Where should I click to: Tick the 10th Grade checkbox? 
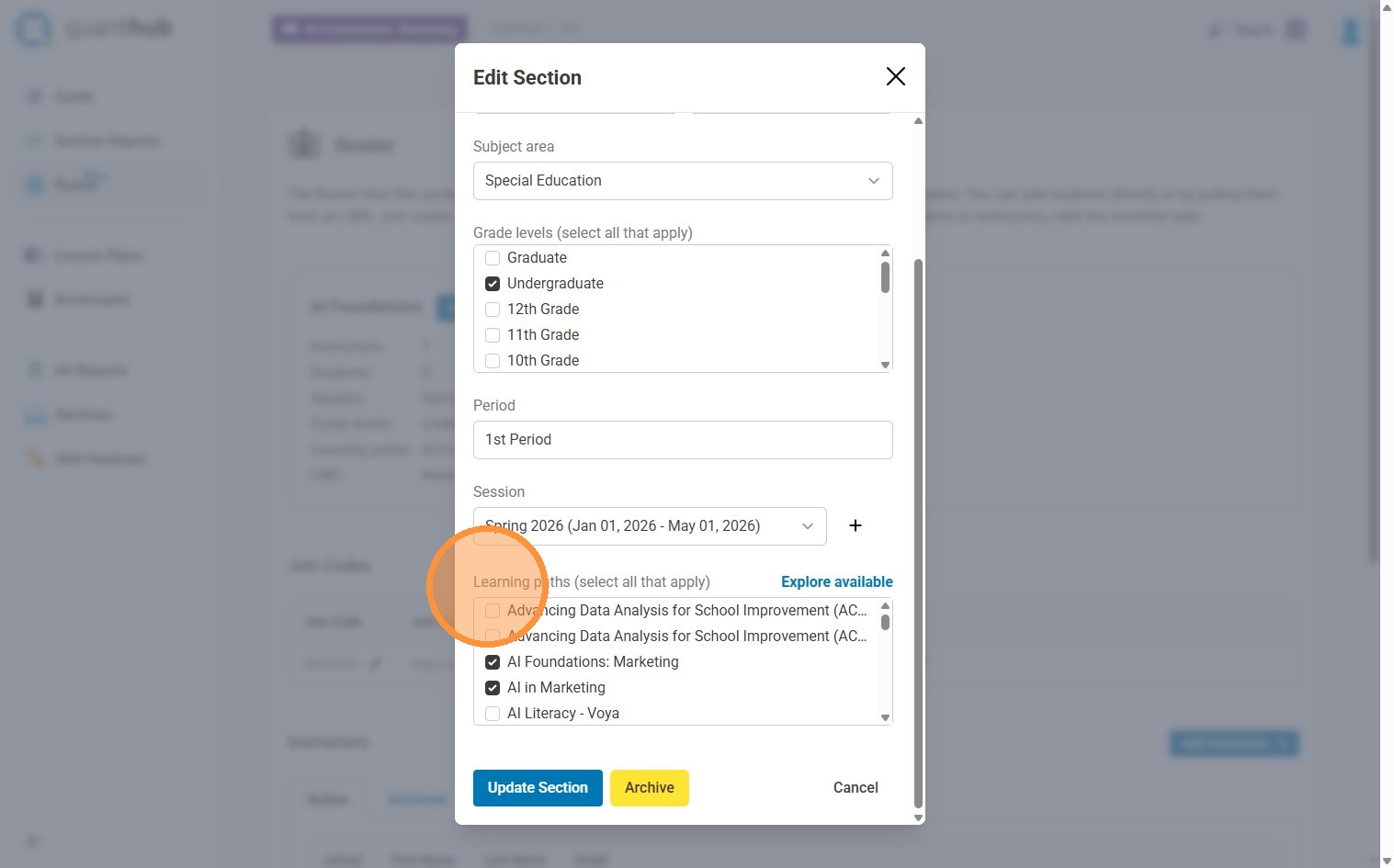click(x=493, y=361)
